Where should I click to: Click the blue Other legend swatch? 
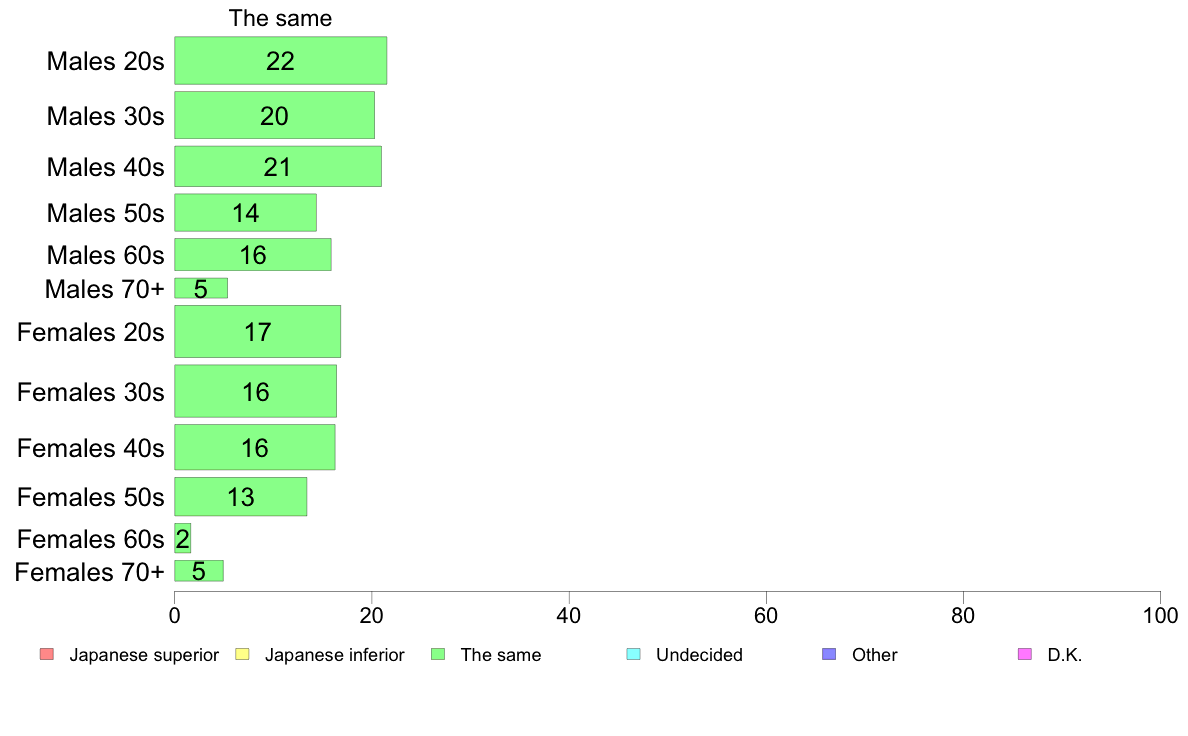click(x=830, y=654)
